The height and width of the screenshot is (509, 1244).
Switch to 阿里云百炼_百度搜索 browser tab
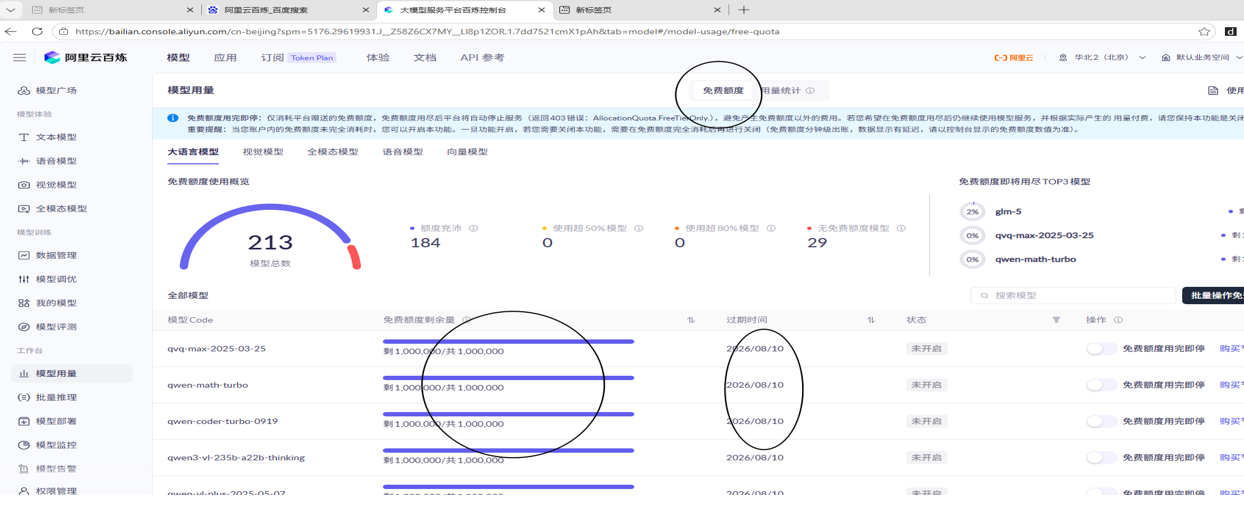pos(286,10)
